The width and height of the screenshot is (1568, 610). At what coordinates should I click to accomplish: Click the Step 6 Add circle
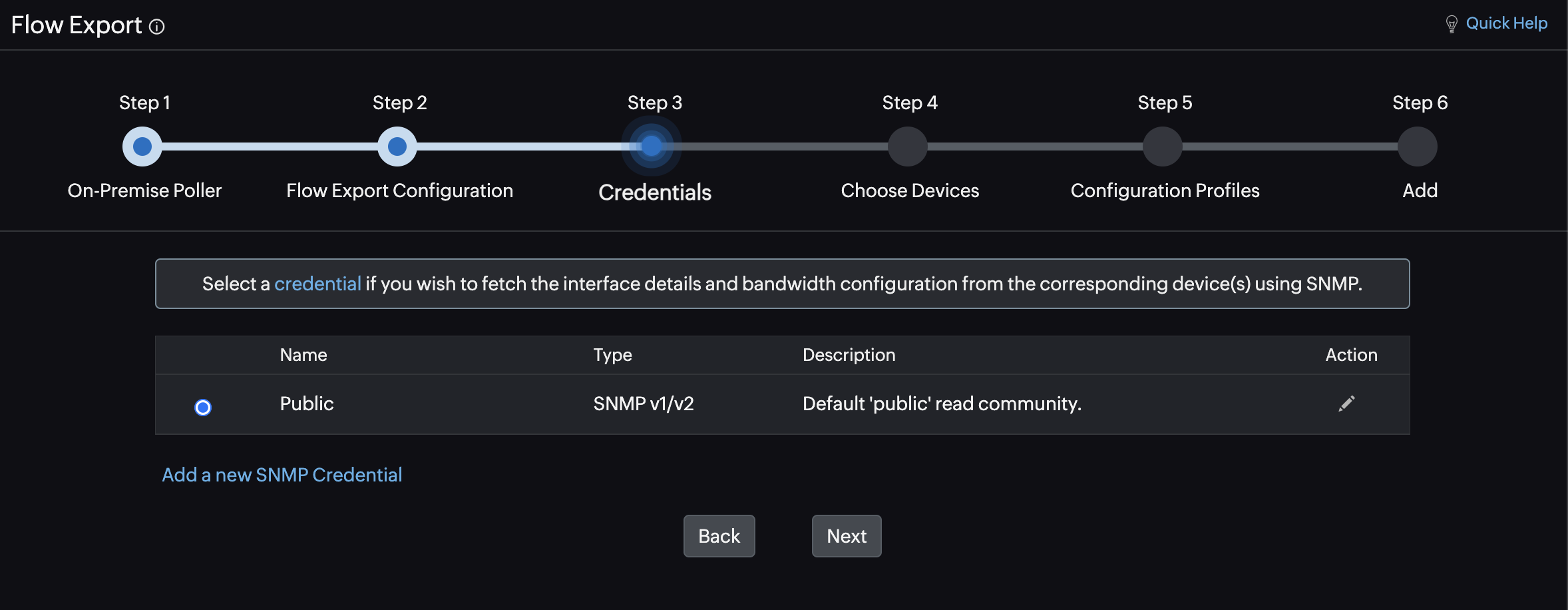1418,147
